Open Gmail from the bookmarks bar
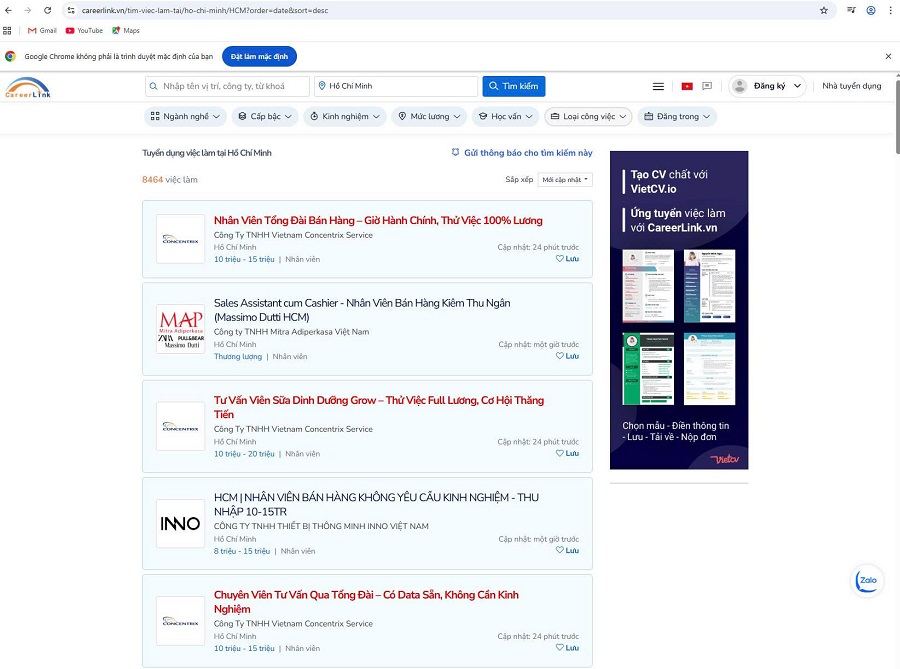The image size is (900, 669). tap(40, 30)
